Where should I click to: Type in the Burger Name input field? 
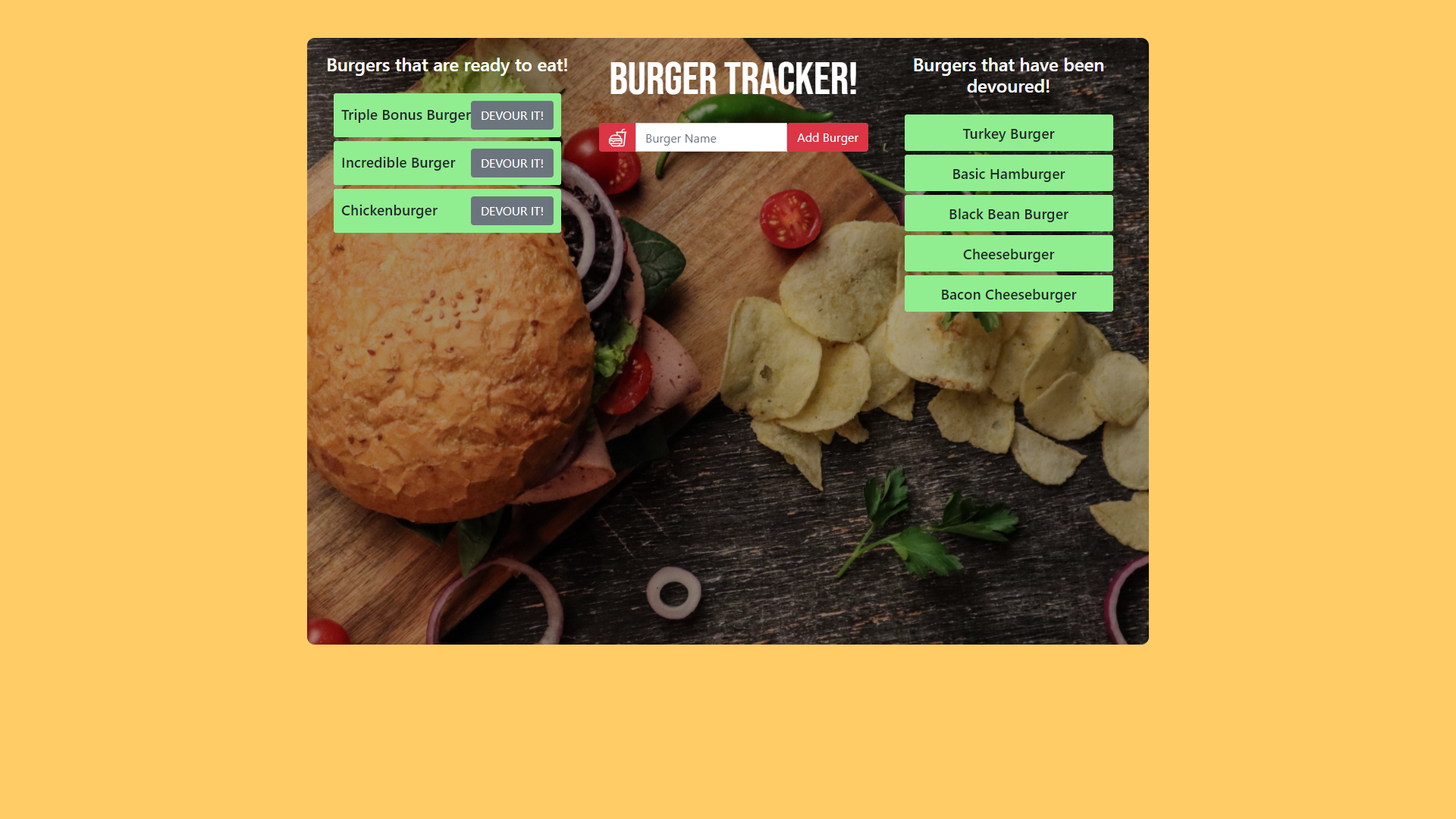pos(711,138)
